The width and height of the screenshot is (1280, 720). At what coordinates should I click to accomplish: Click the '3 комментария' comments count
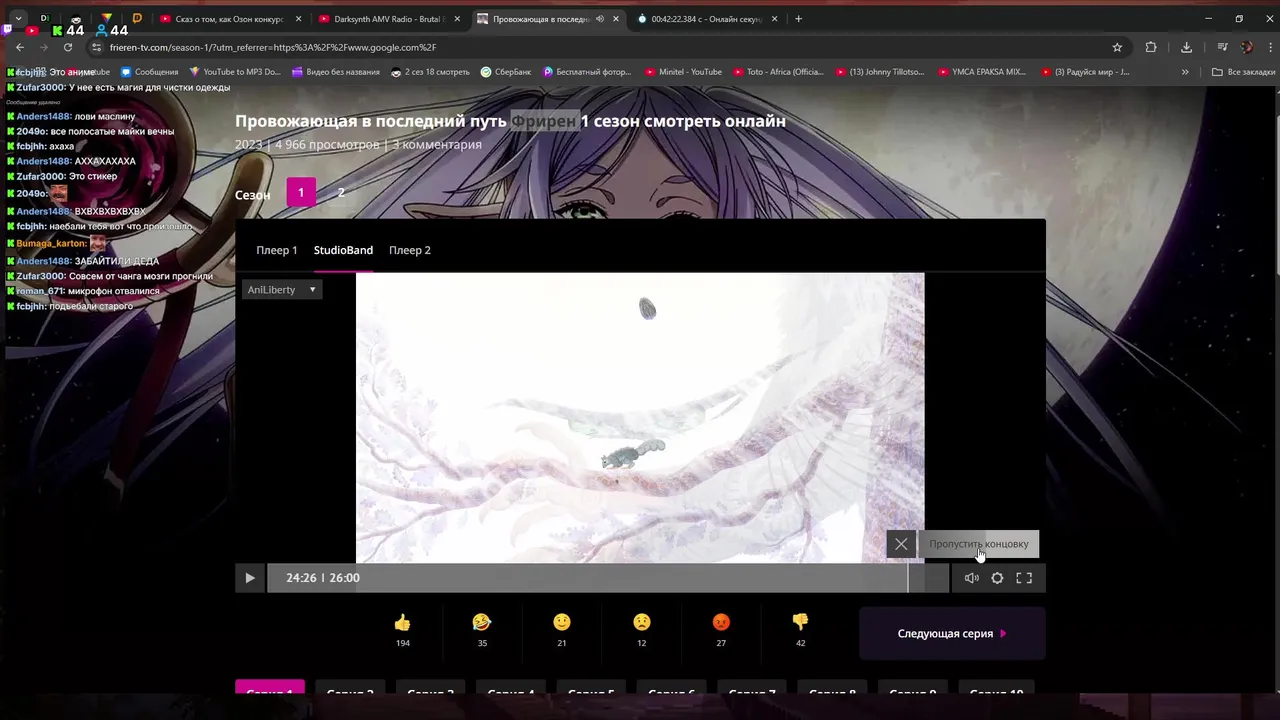437,144
